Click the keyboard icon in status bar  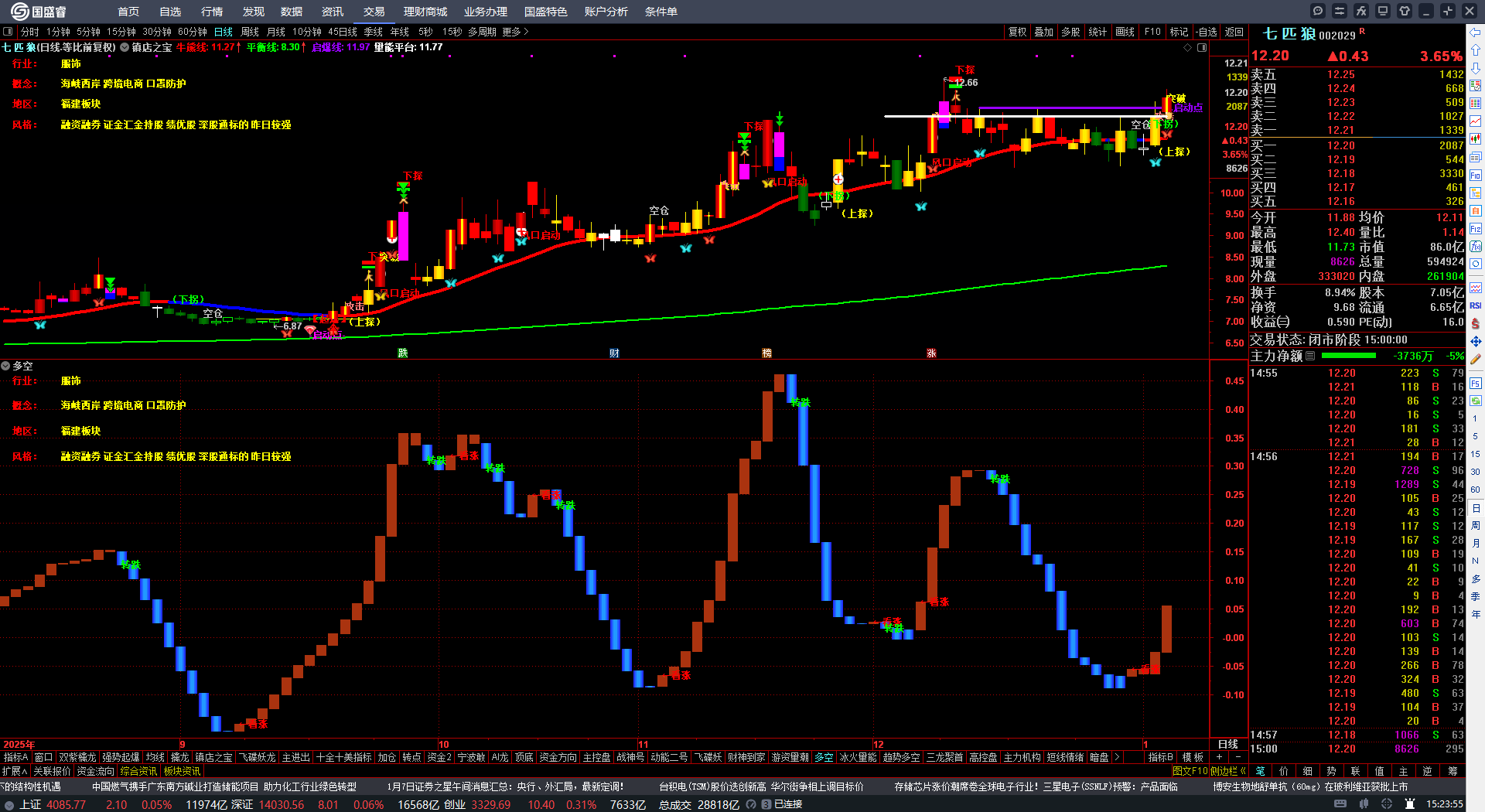[x=1340, y=804]
